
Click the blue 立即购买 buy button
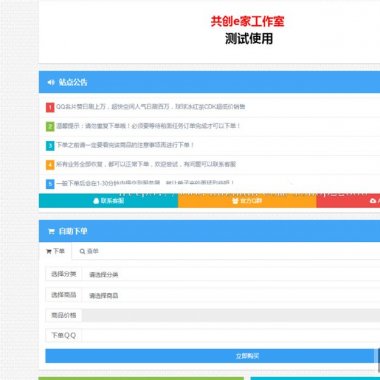(x=212, y=356)
